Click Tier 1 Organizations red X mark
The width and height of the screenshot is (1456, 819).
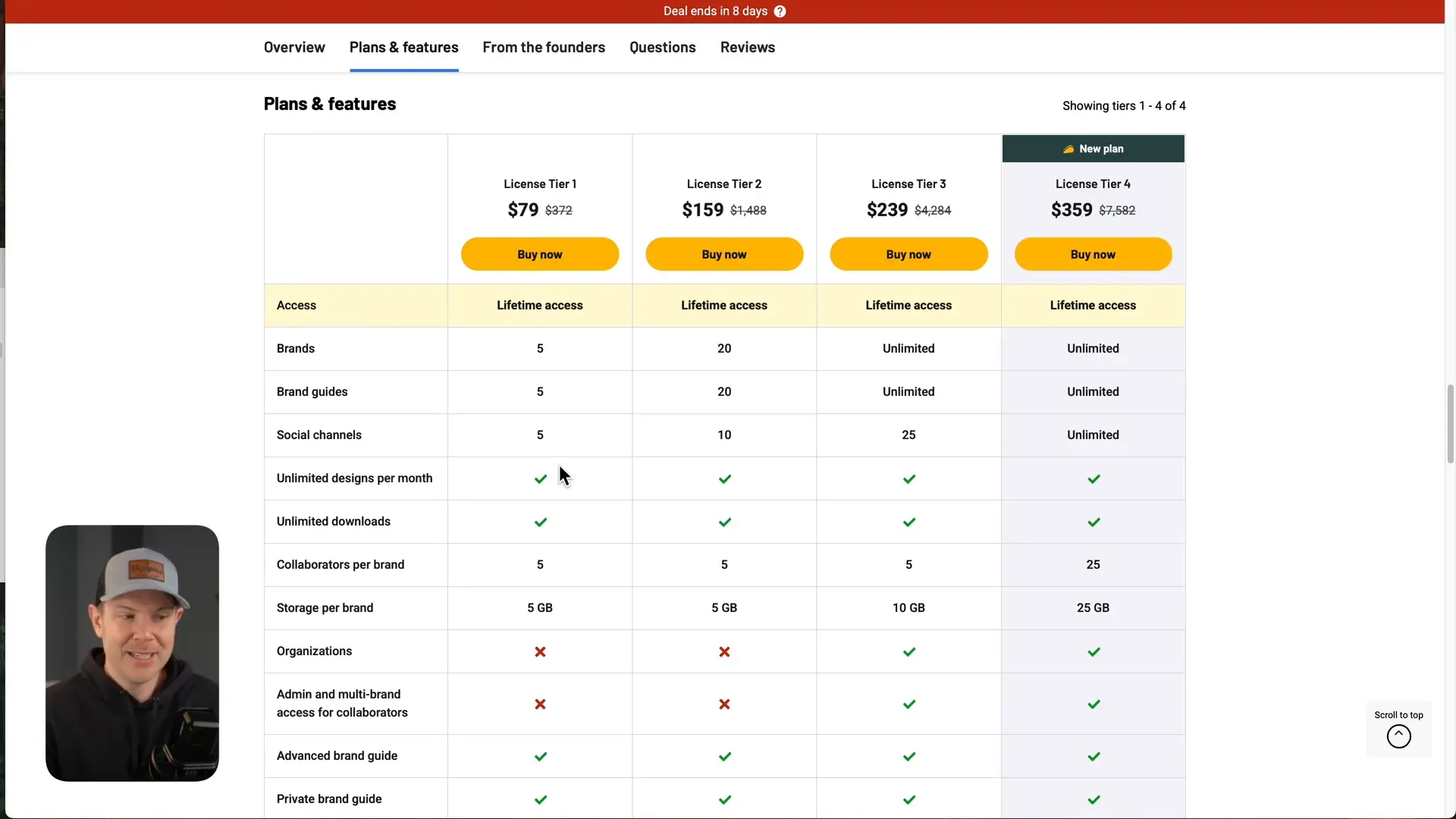pyautogui.click(x=540, y=652)
